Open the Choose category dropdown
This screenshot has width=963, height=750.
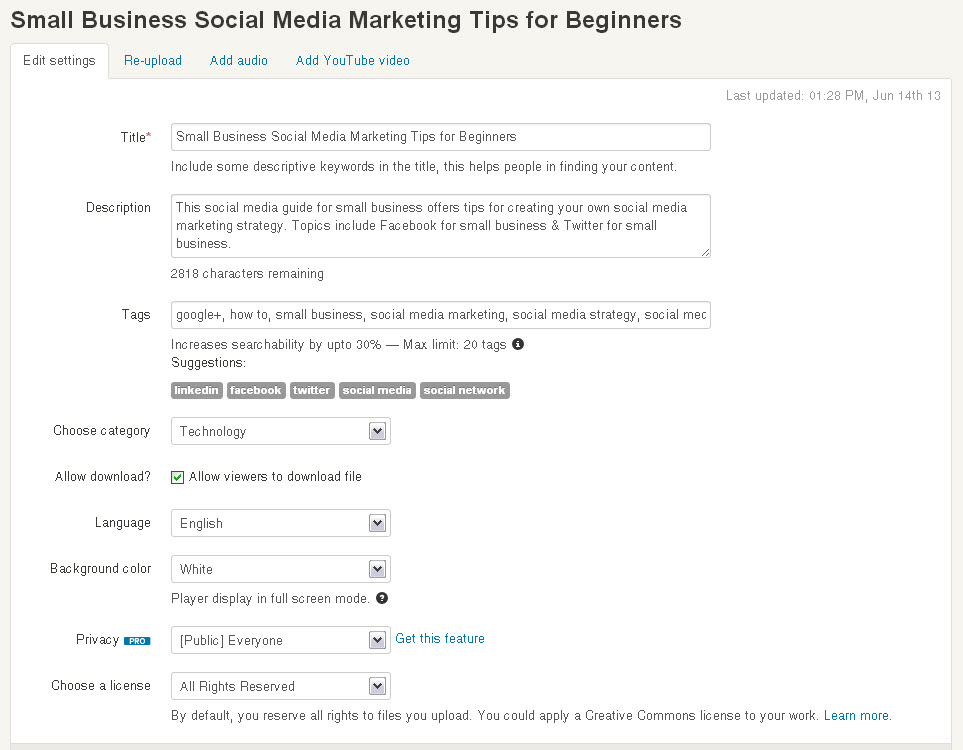click(x=280, y=432)
